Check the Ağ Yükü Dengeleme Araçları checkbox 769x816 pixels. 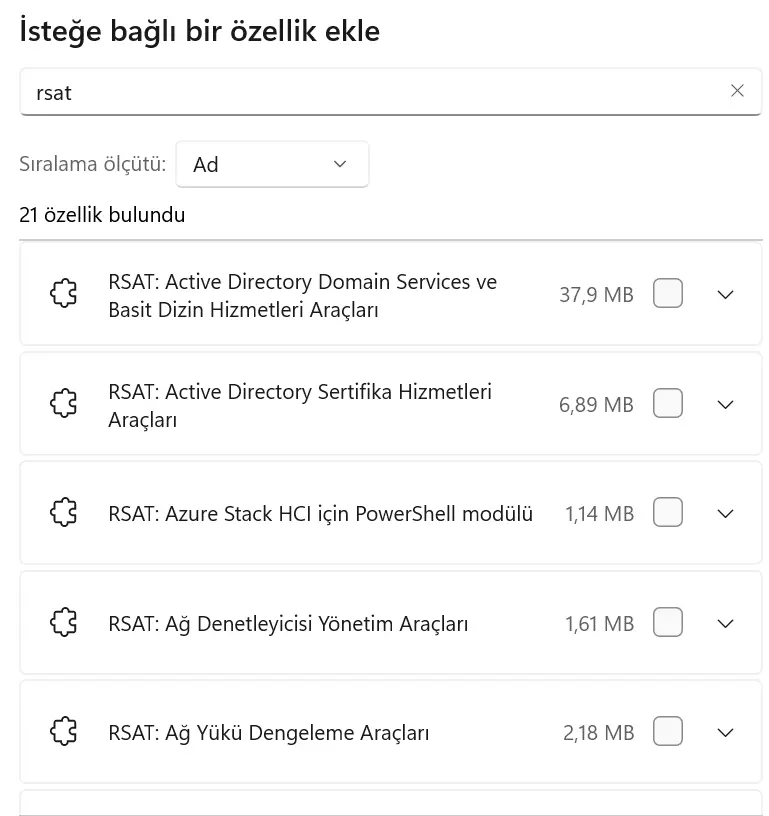667,732
